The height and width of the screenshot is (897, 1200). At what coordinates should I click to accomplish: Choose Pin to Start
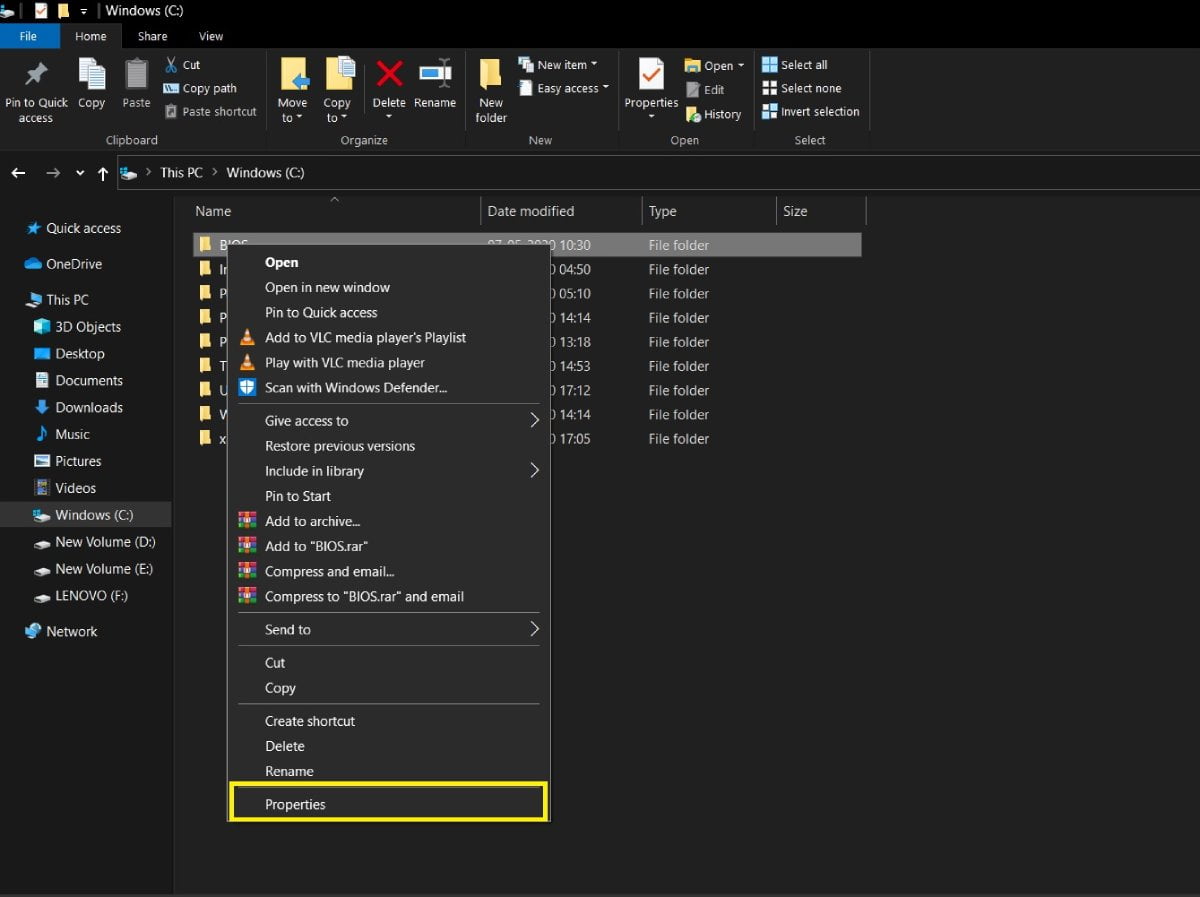click(x=298, y=496)
